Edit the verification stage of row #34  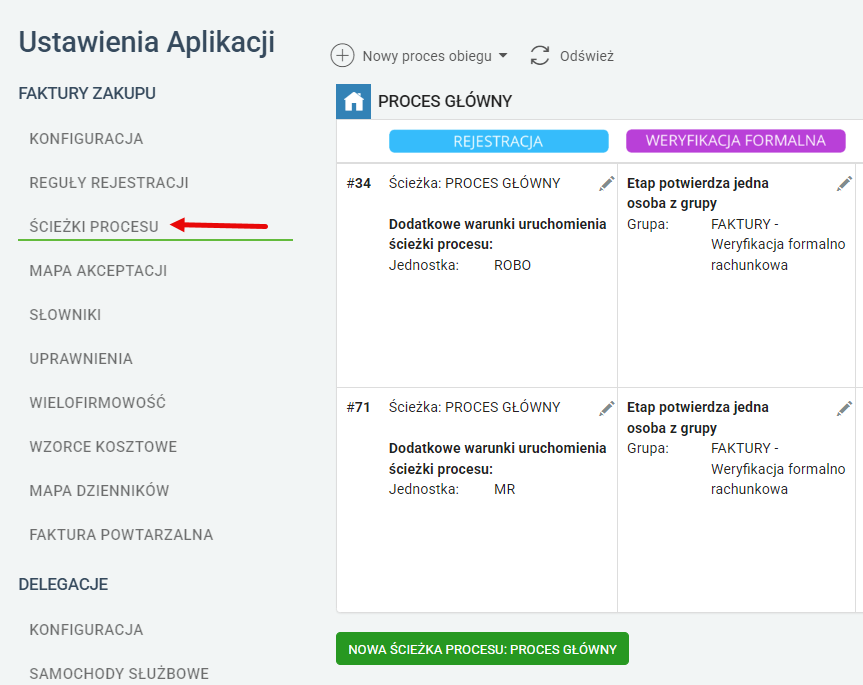click(x=844, y=184)
